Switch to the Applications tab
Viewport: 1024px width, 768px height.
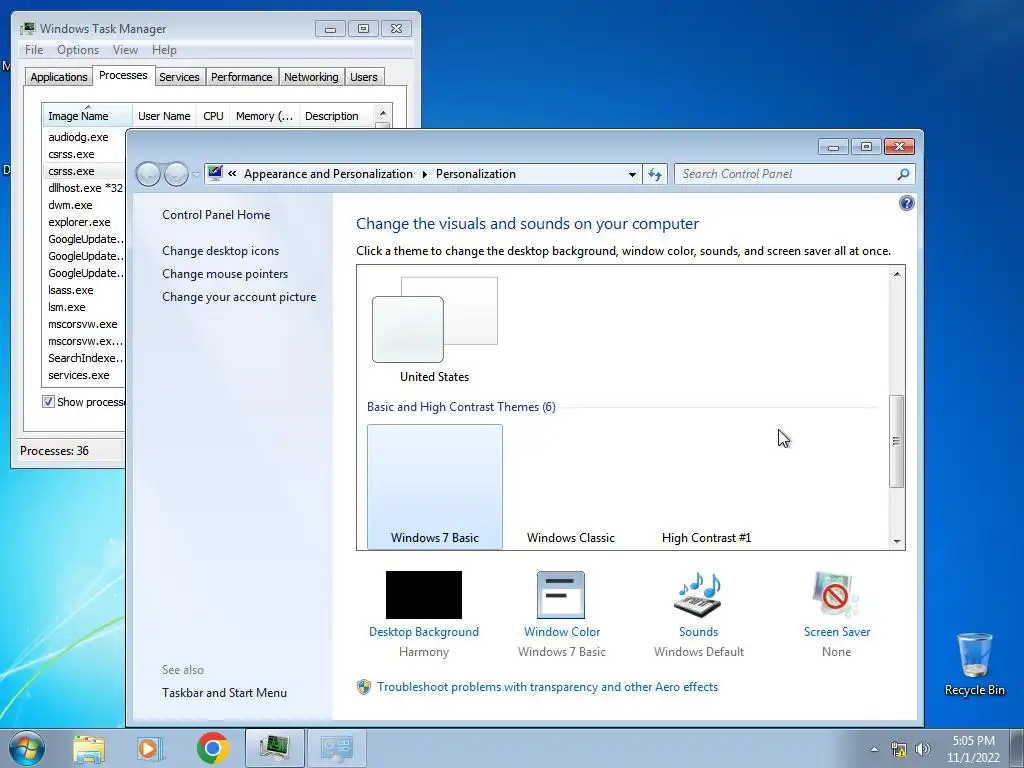click(59, 77)
